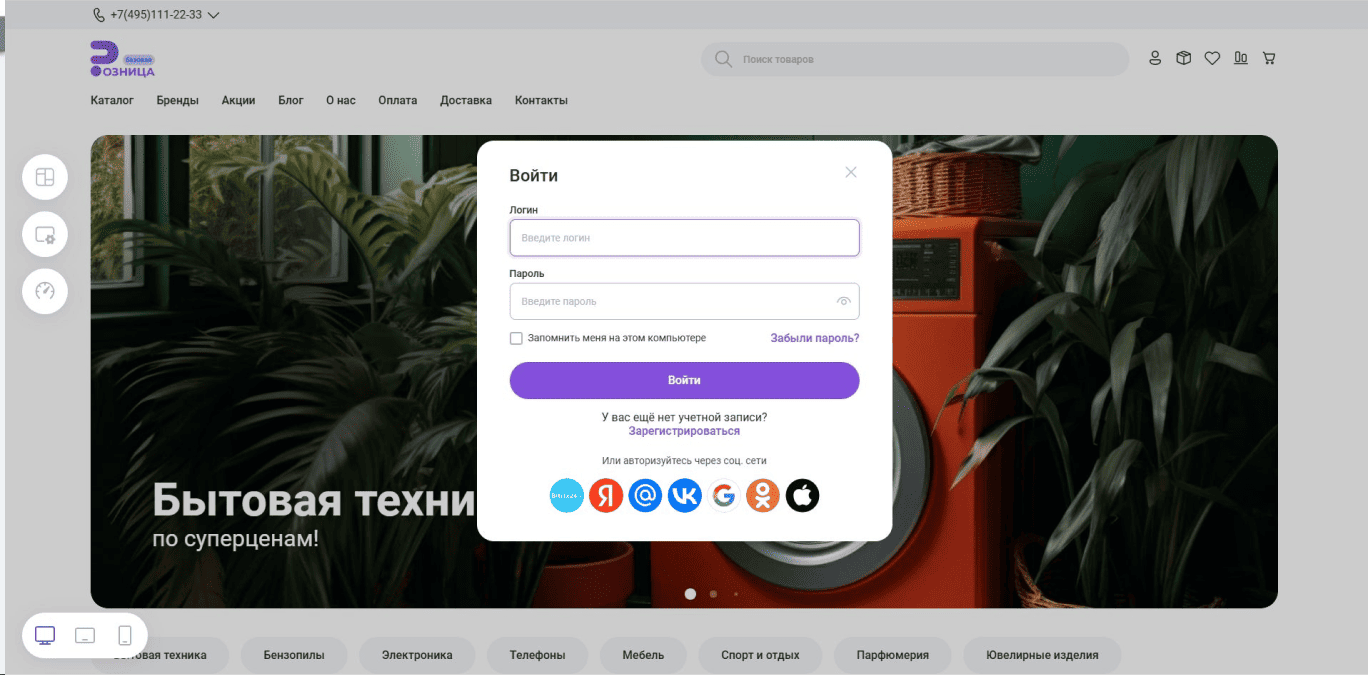The height and width of the screenshot is (675, 1368).
Task: Open the Телефоны category chip
Action: (537, 655)
